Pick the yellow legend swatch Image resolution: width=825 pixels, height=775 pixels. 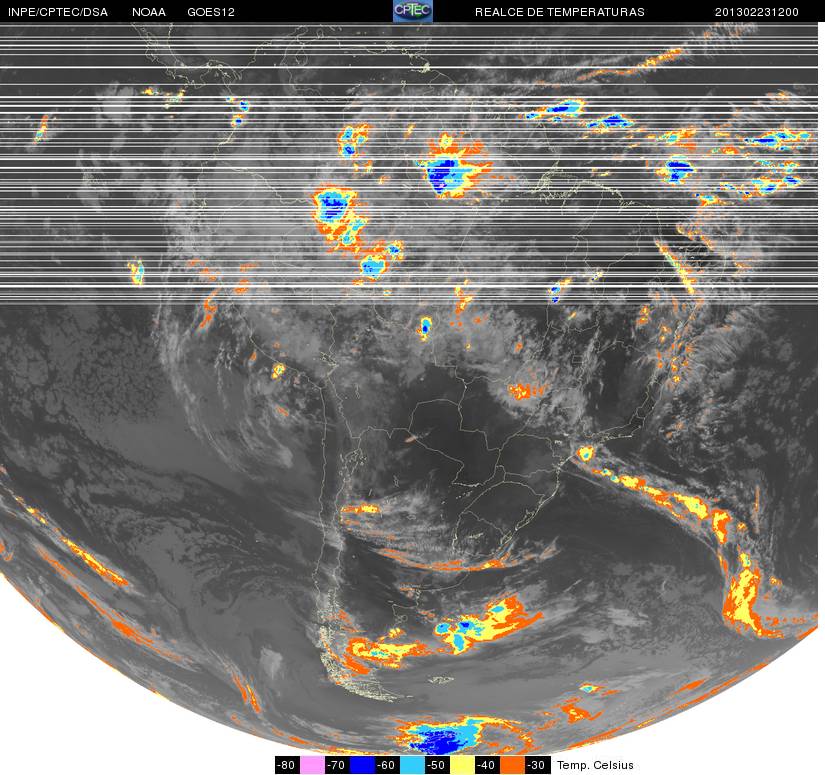point(462,765)
